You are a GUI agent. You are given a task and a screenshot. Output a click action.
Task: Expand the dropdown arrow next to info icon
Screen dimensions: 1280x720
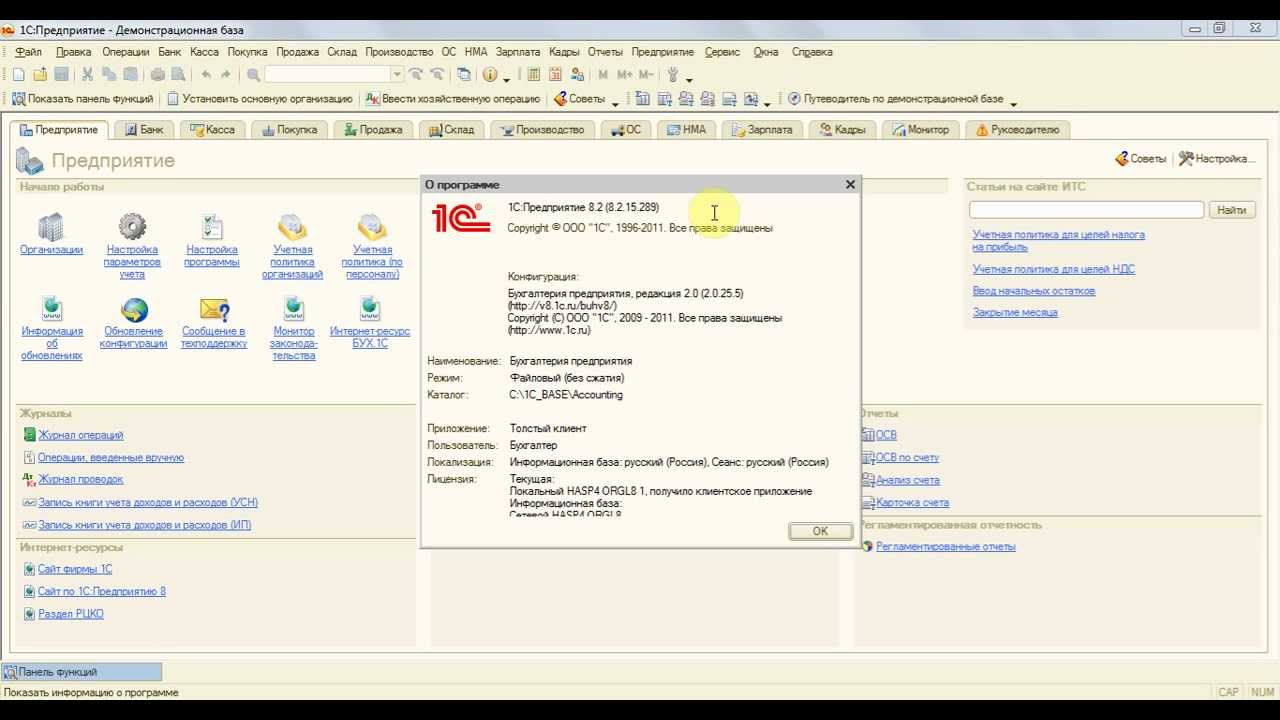pos(507,77)
